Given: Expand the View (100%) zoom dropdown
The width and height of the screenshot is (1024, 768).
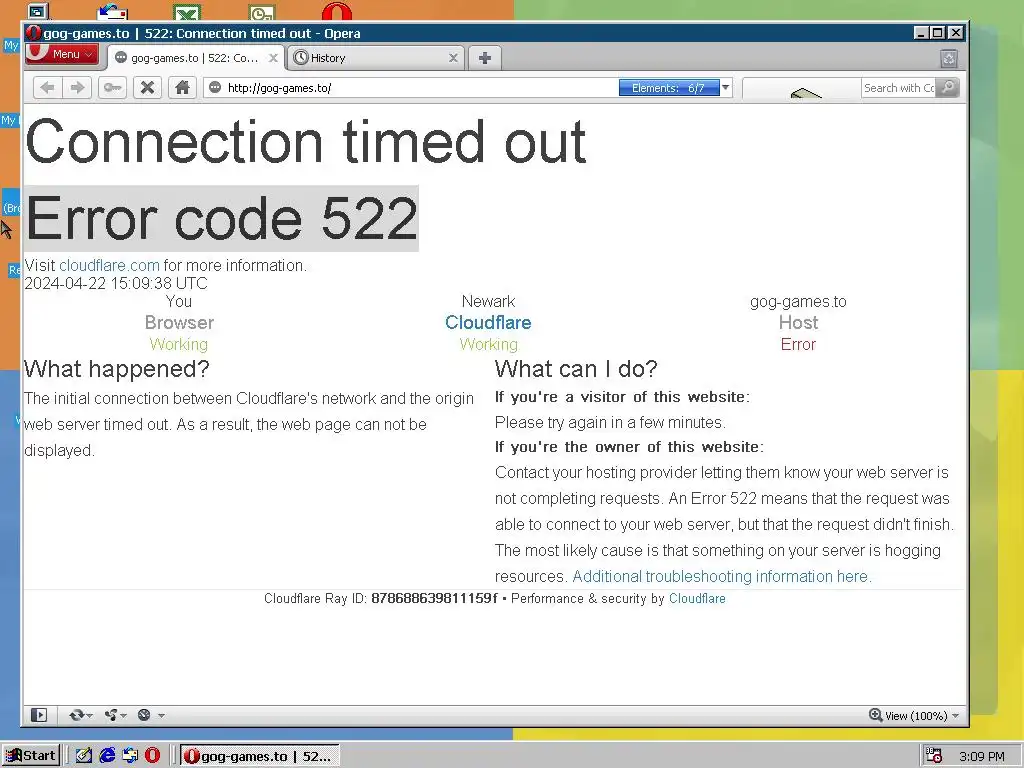Looking at the screenshot, I should click(955, 716).
